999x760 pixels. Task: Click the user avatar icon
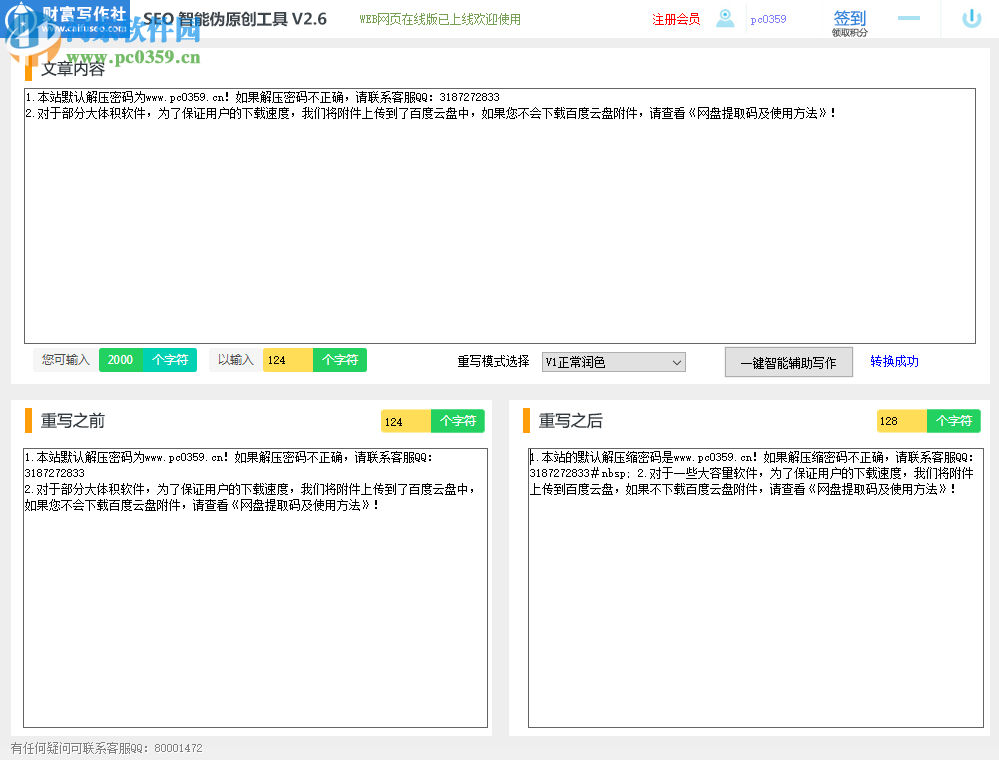click(725, 19)
